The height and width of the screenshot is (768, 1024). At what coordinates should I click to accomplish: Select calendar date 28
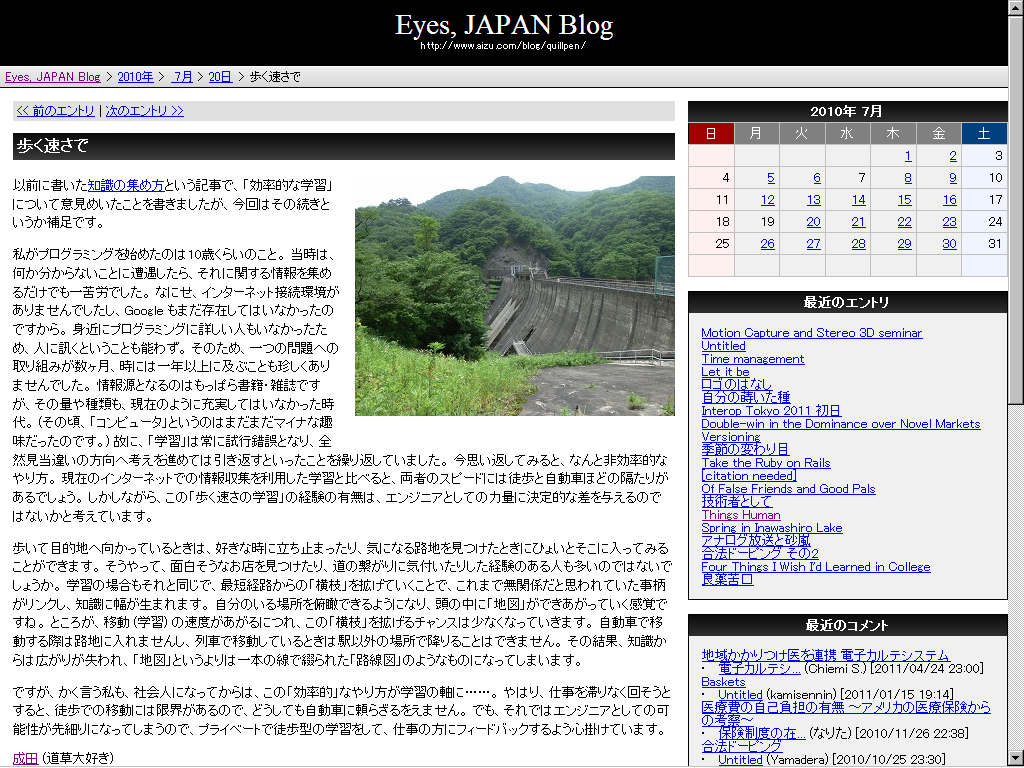point(858,244)
